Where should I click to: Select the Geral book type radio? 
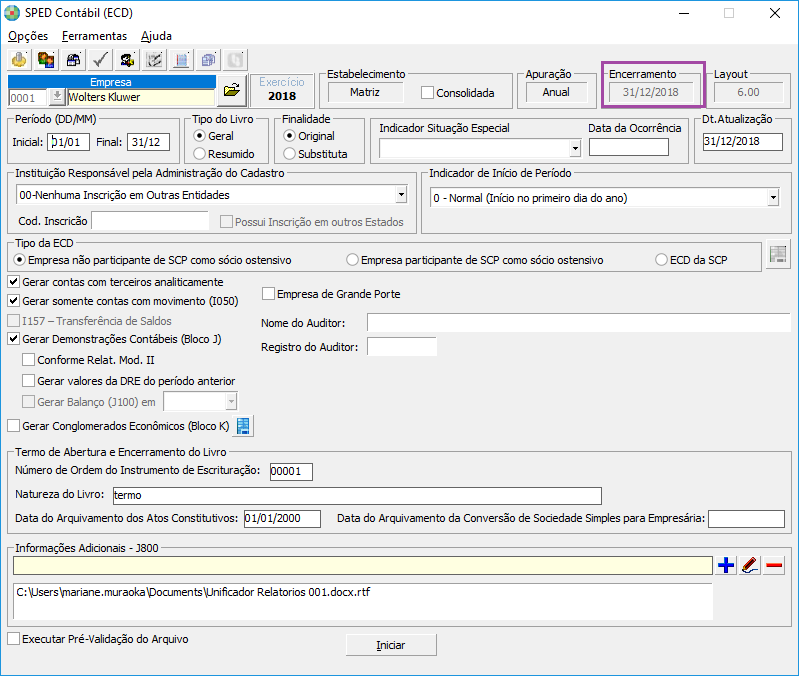[200, 136]
